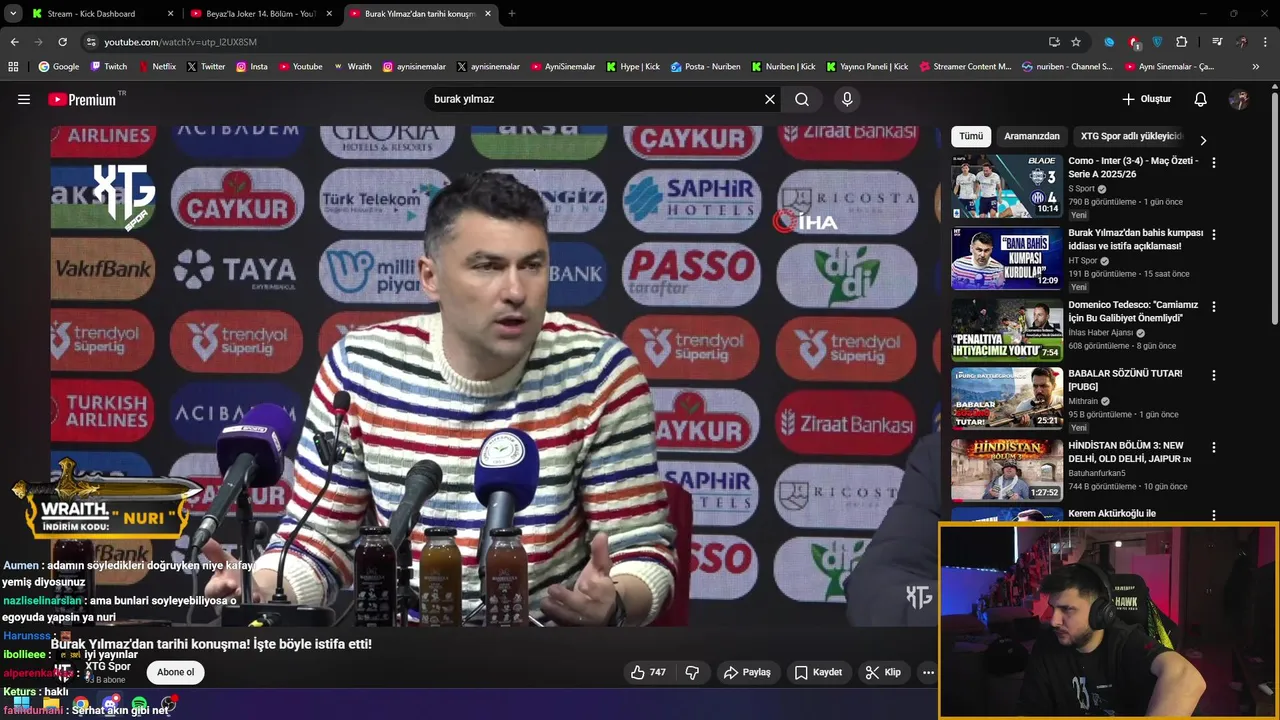Open the Twitch bookmark
The image size is (1280, 720).
(x=110, y=67)
